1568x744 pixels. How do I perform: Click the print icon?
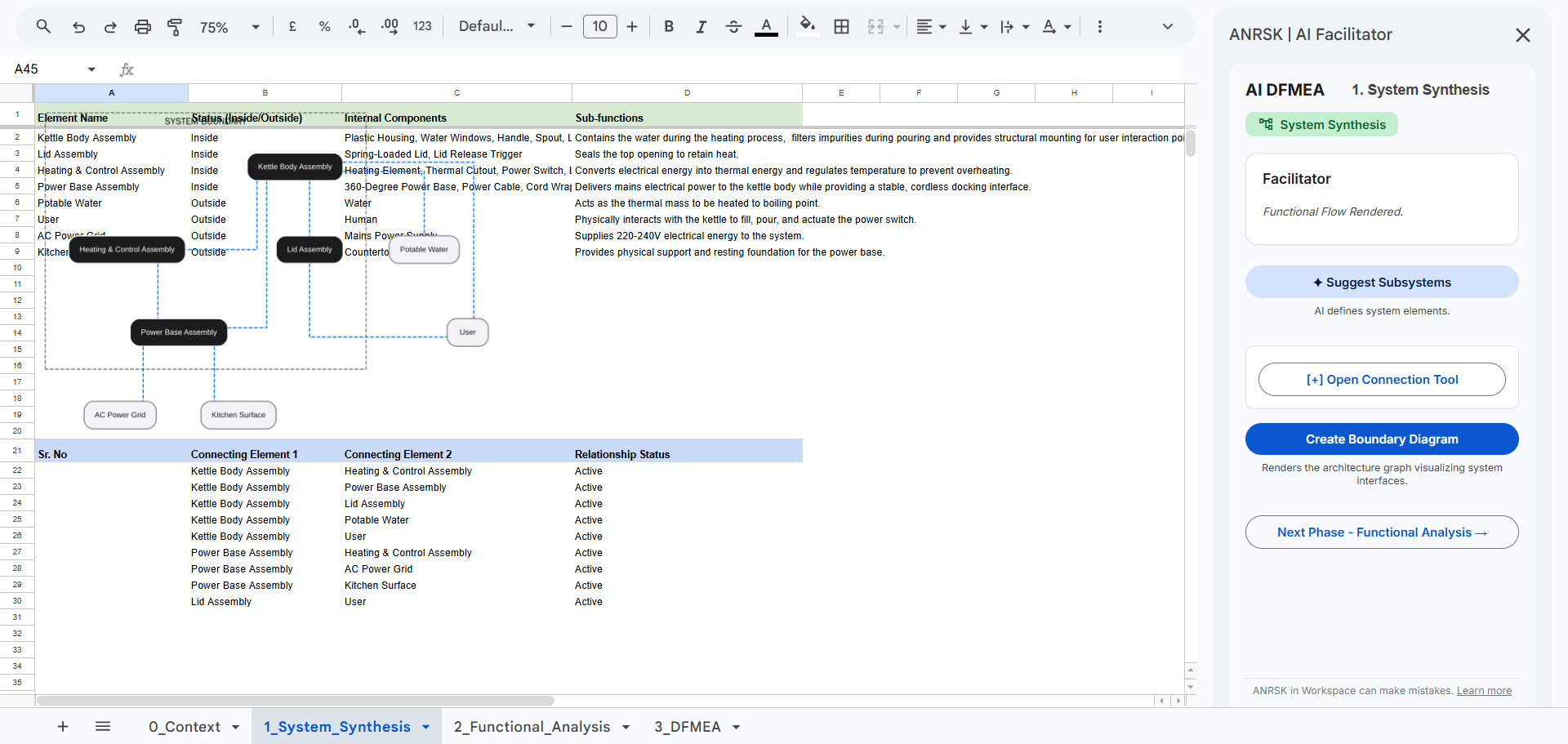(x=143, y=27)
